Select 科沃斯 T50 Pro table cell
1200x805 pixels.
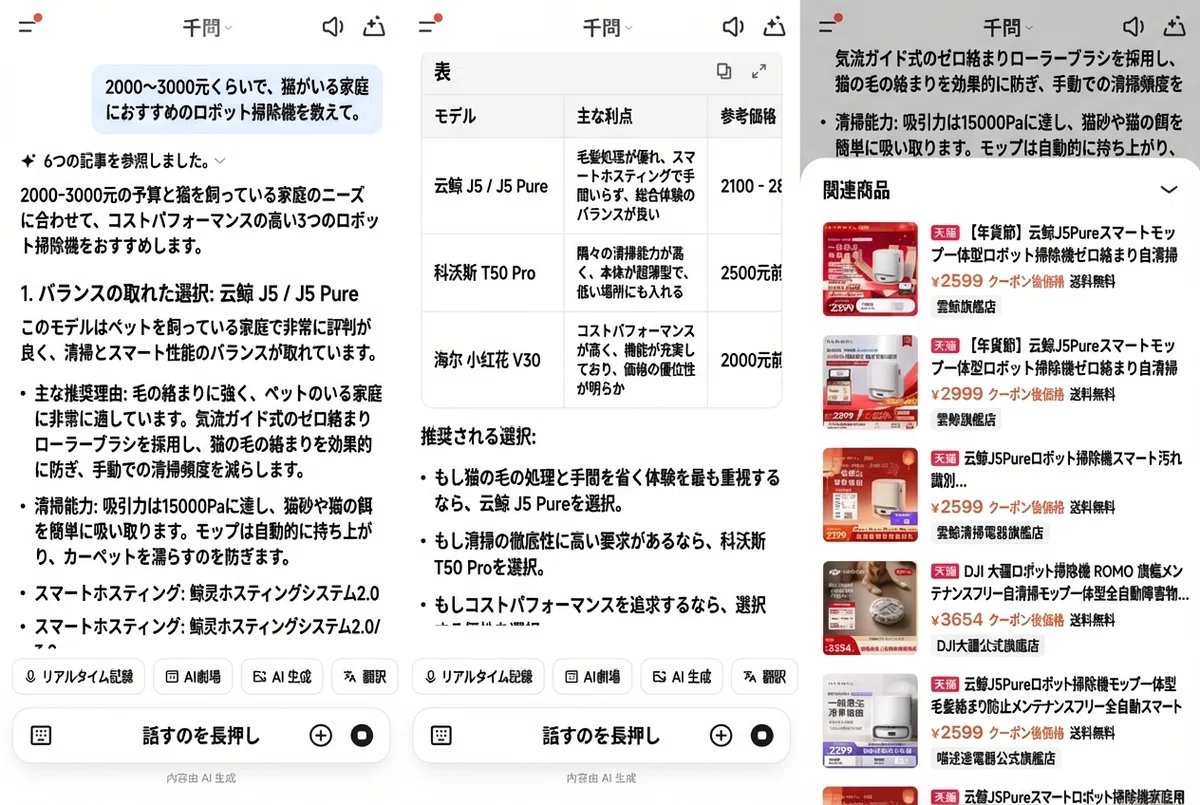491,273
